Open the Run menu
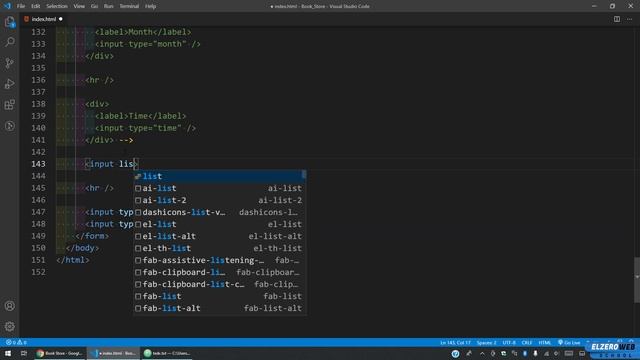 click(108, 6)
